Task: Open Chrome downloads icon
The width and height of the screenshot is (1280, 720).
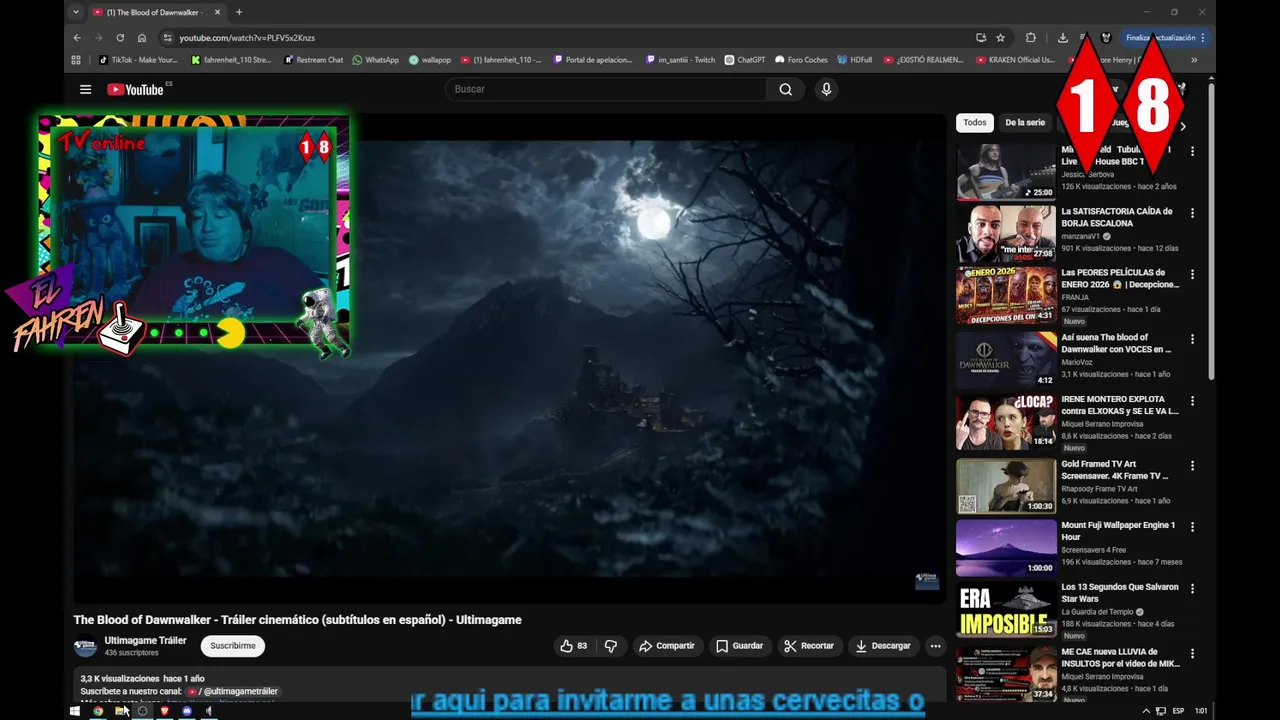Action: point(1062,38)
